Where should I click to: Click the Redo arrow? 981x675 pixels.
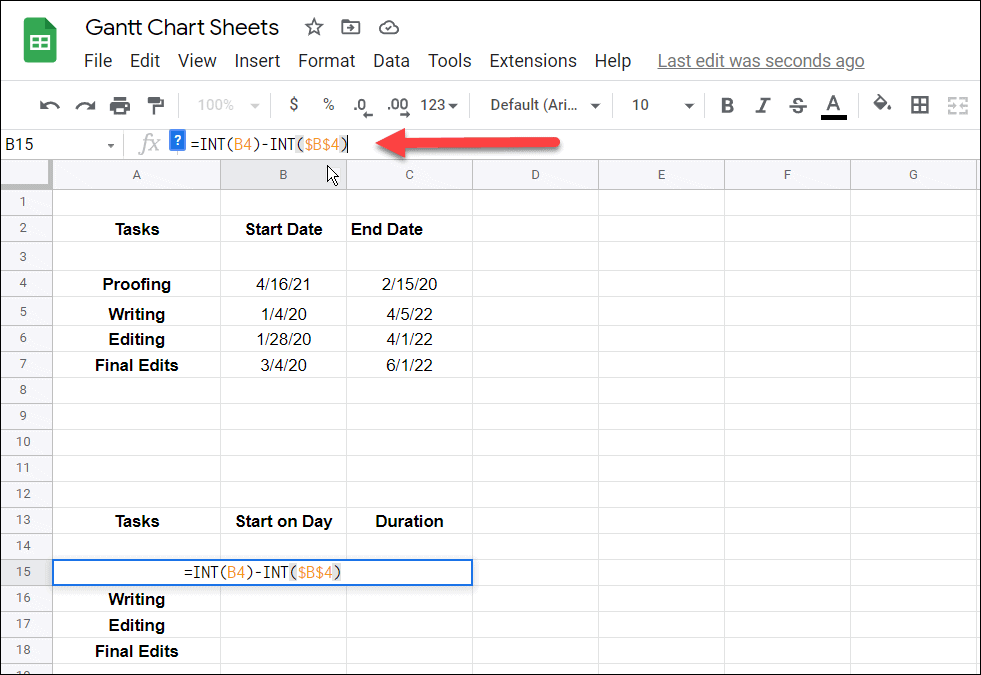(85, 105)
